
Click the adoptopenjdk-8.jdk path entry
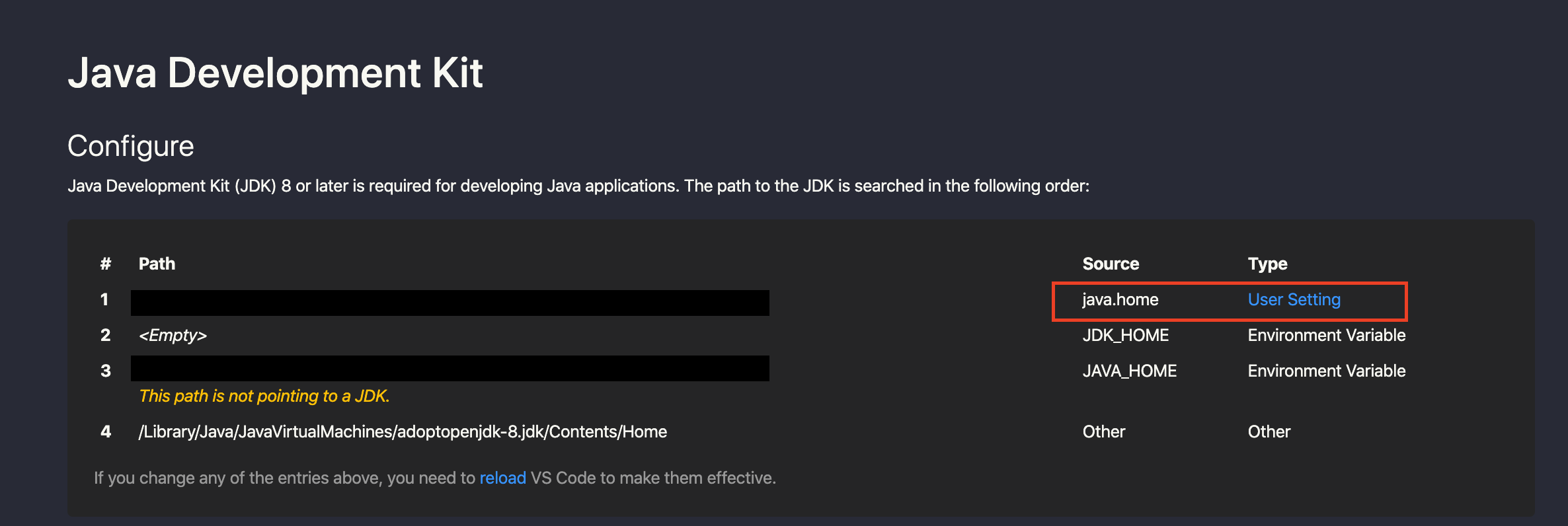[403, 432]
